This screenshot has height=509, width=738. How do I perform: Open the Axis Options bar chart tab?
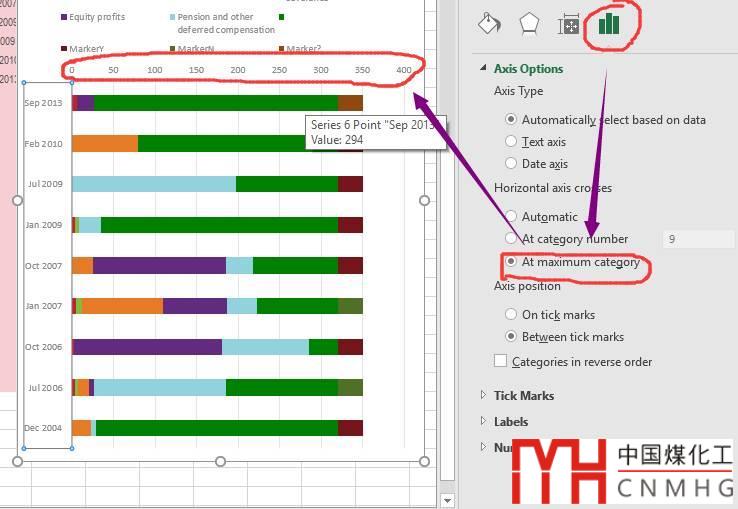609,24
